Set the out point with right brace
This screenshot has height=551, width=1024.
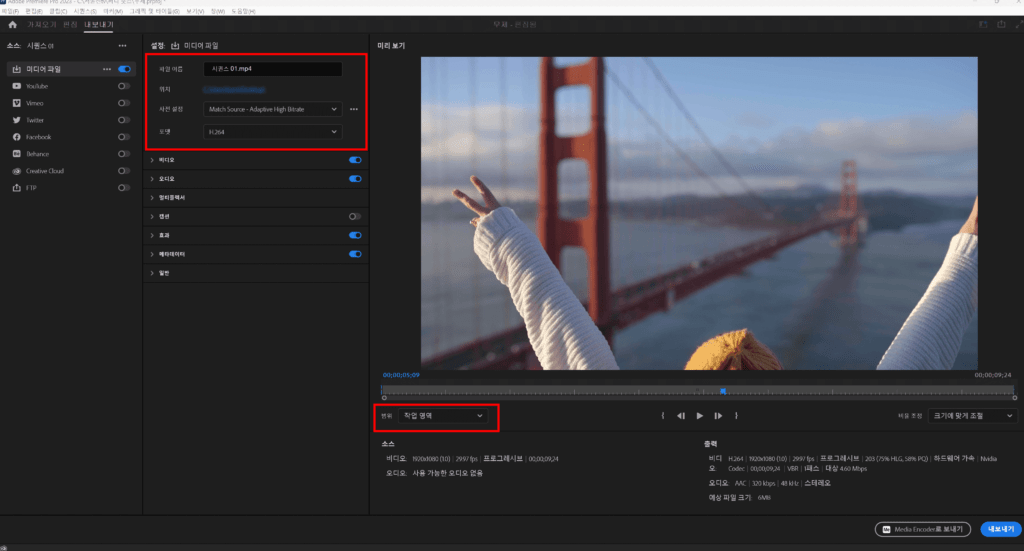pyautogui.click(x=736, y=416)
